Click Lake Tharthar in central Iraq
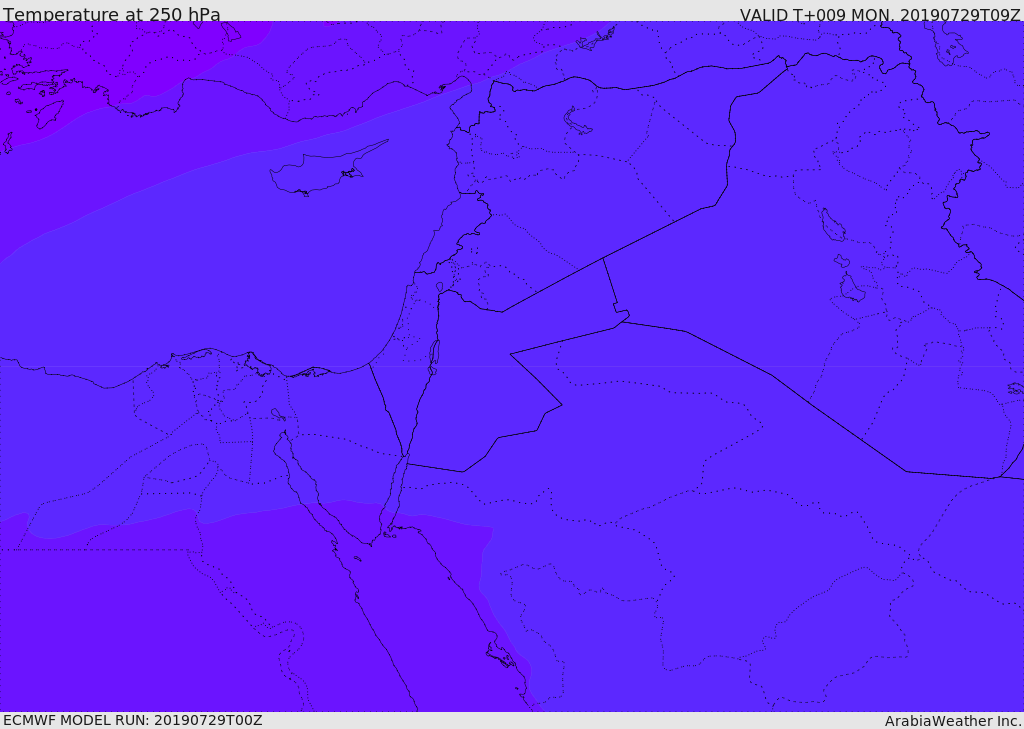Image resolution: width=1024 pixels, height=729 pixels. (x=832, y=225)
